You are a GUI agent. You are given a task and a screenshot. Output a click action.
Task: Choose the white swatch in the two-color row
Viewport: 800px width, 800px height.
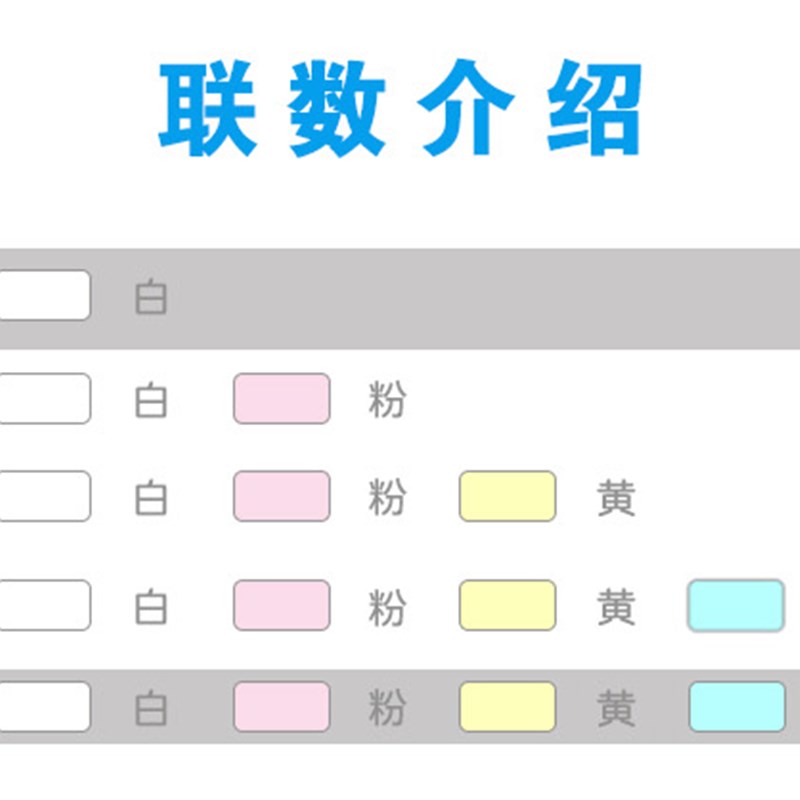[x=44, y=398]
